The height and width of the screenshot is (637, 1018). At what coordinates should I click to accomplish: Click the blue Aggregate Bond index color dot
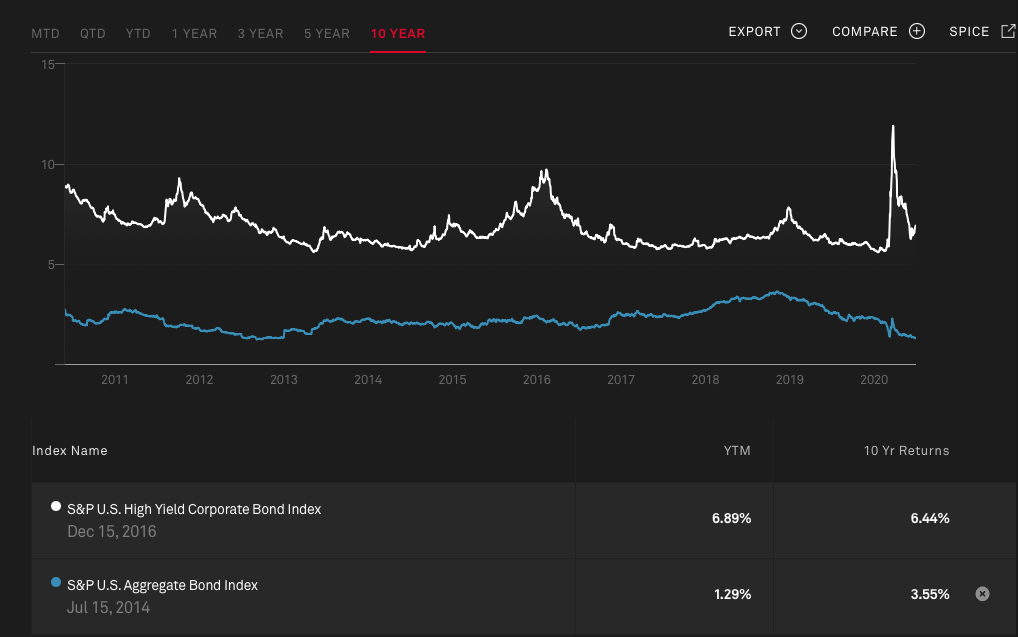[56, 582]
